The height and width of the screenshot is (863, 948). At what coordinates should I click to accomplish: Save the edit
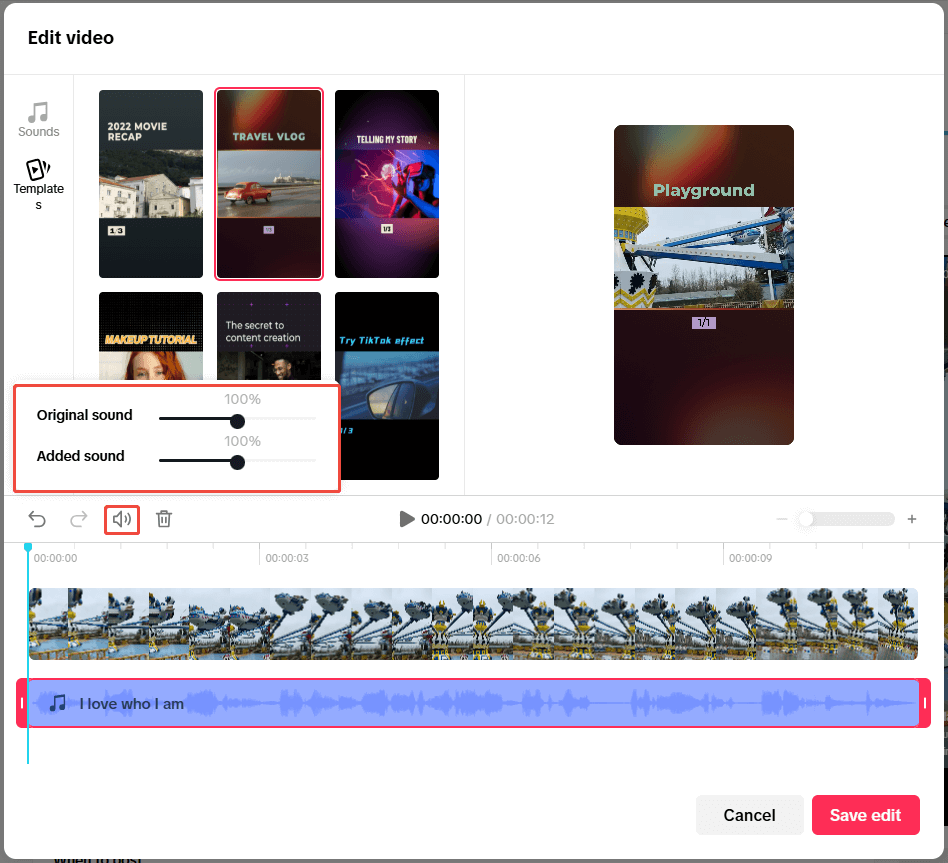coord(865,815)
